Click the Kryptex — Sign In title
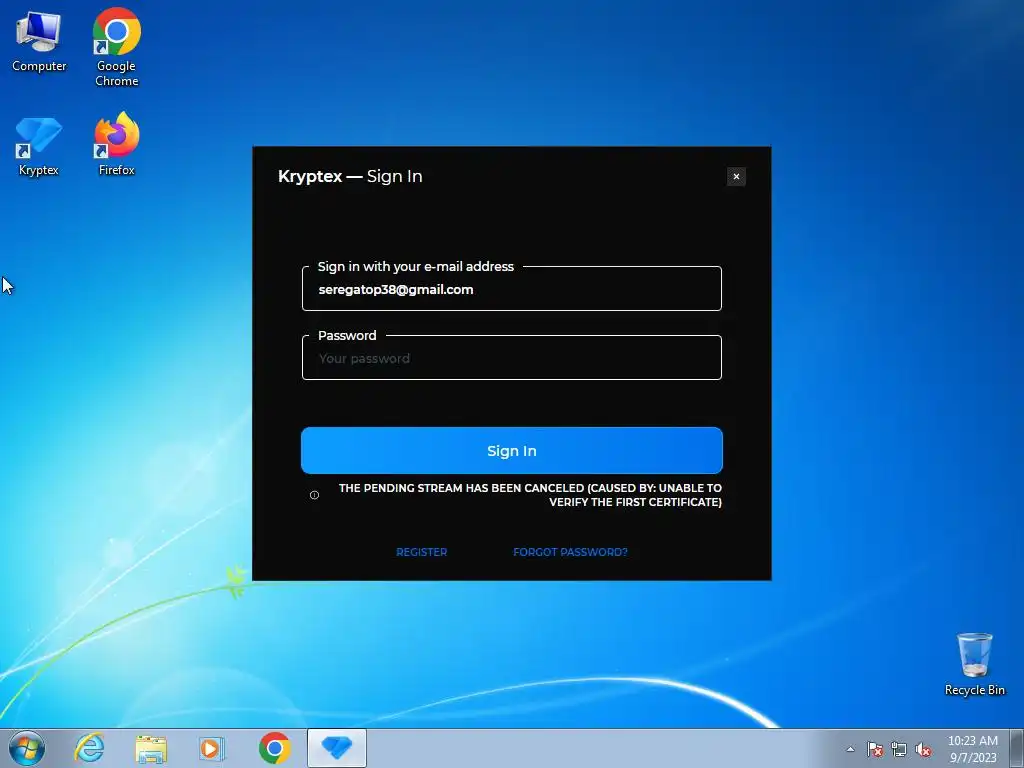The image size is (1024, 768). point(350,176)
